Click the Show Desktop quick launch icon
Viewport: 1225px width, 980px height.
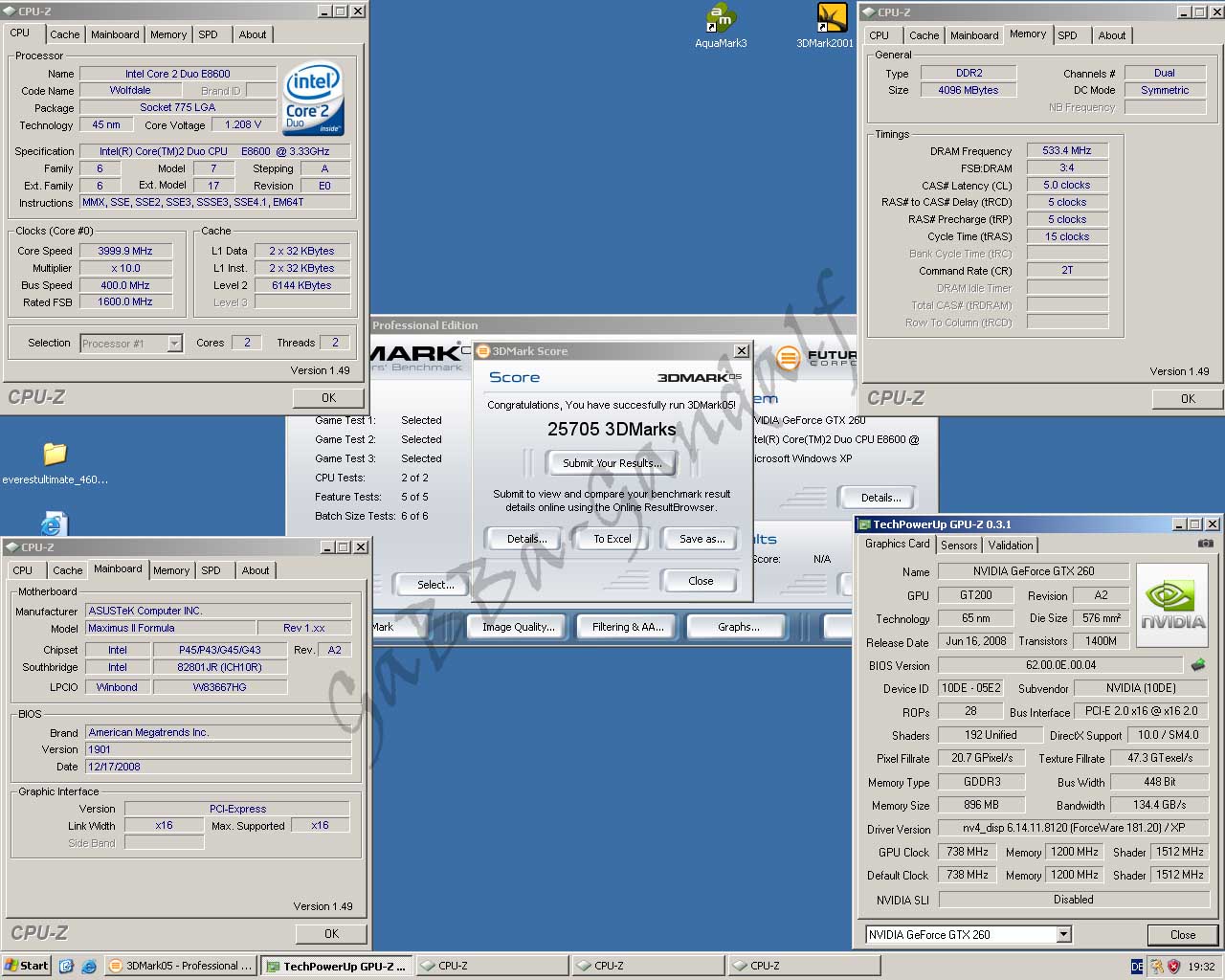click(x=66, y=966)
